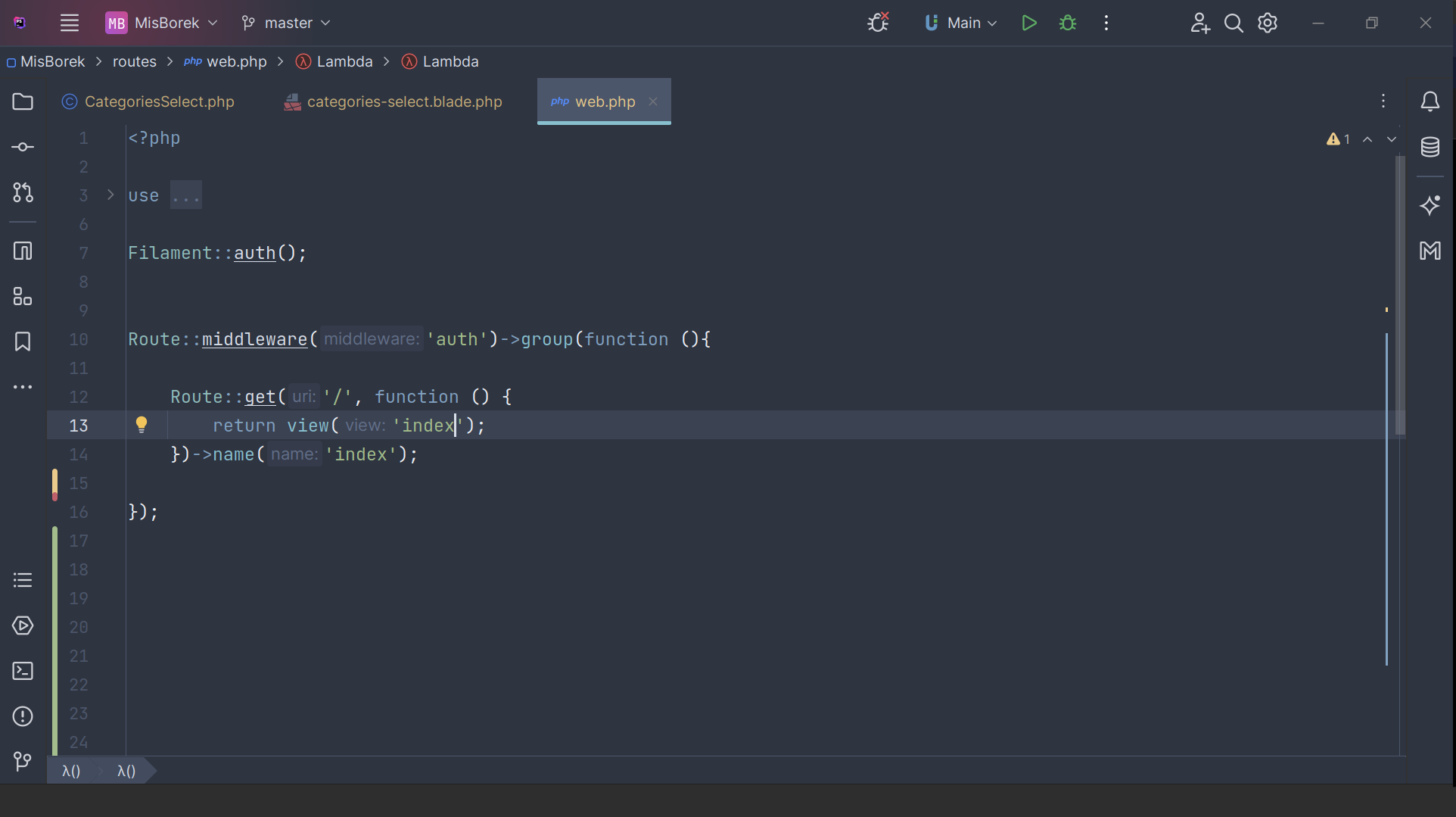Click web.php in the breadcrumb bar
The height and width of the screenshot is (817, 1456).
pyautogui.click(x=226, y=61)
